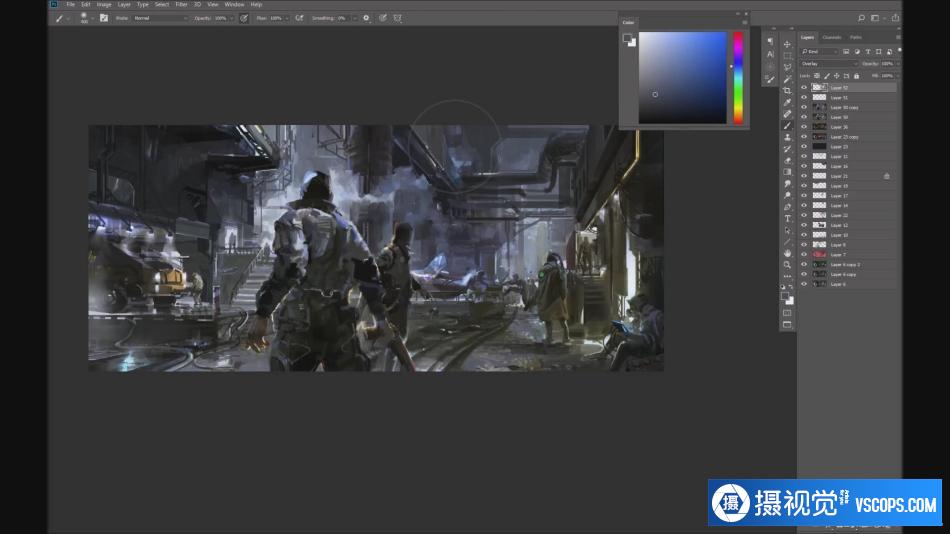Hide Layer 51 using its eye icon

(804, 97)
